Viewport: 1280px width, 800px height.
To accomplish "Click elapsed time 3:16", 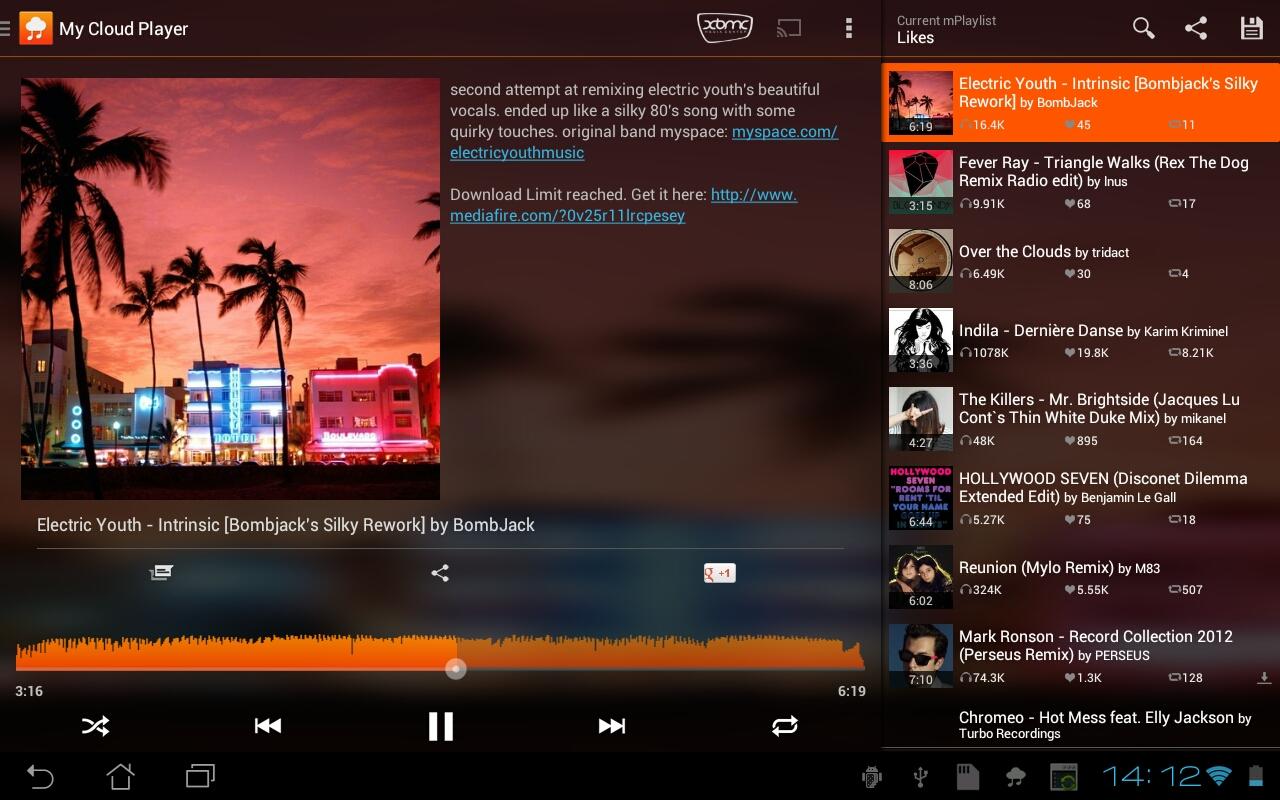I will point(29,691).
